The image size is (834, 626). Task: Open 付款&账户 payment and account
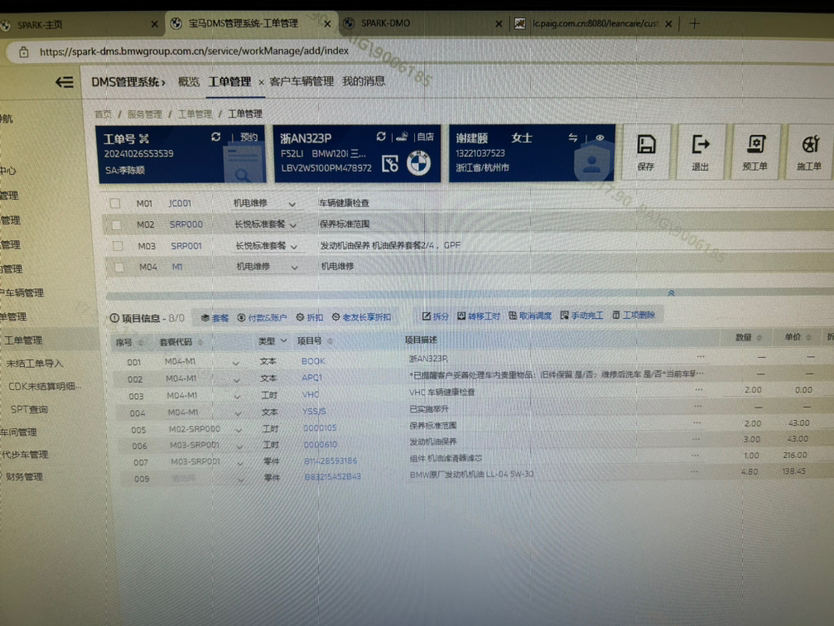tap(262, 318)
